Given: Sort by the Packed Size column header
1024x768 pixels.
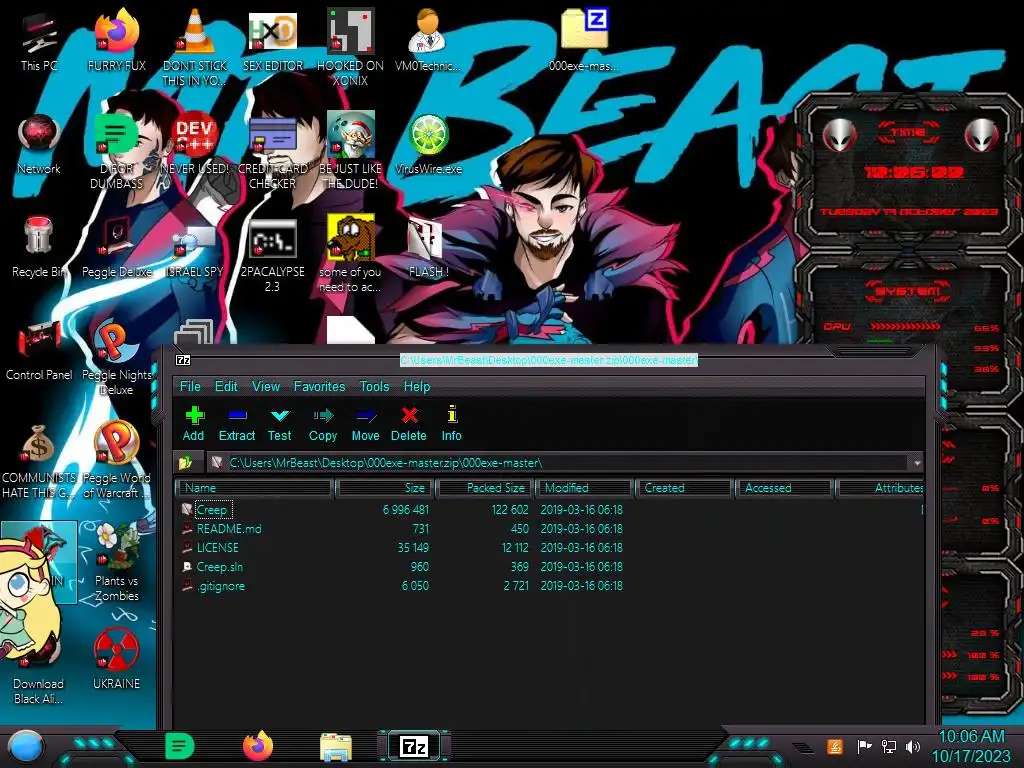Looking at the screenshot, I should (x=485, y=488).
